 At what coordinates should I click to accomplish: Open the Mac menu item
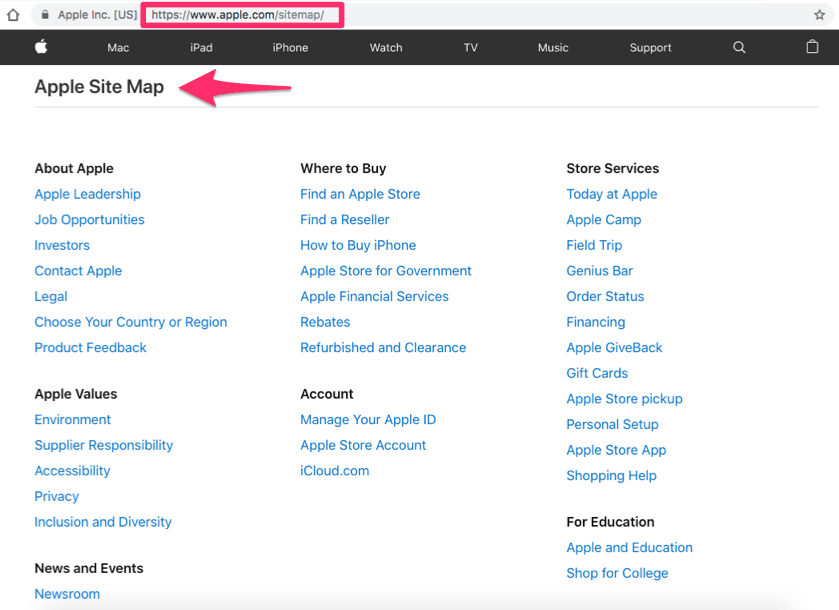coord(118,48)
